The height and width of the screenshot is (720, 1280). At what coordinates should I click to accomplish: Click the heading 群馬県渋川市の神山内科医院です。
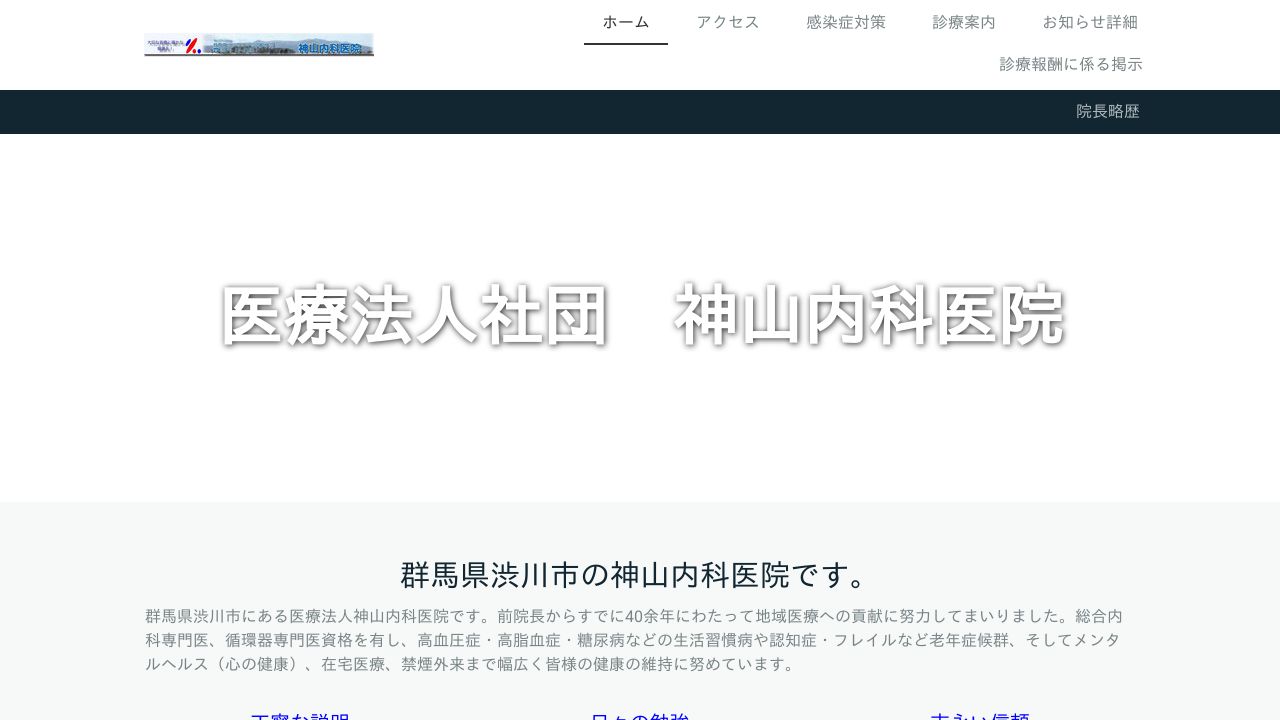pyautogui.click(x=640, y=576)
